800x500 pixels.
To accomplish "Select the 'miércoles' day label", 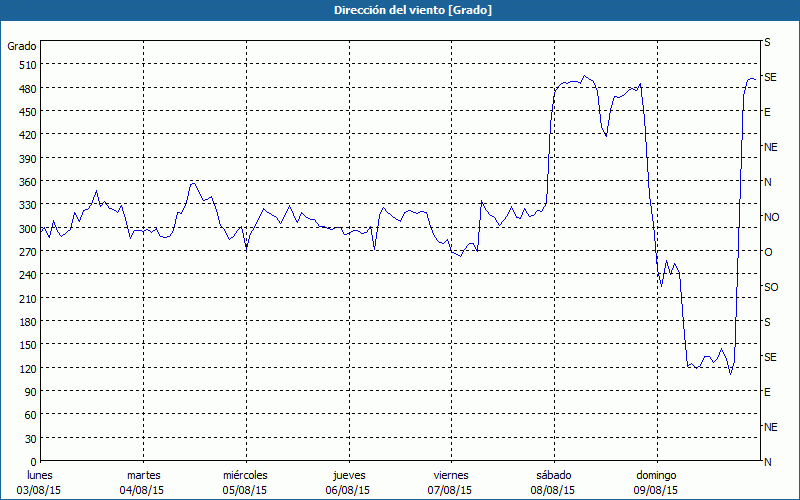I will point(245,475).
